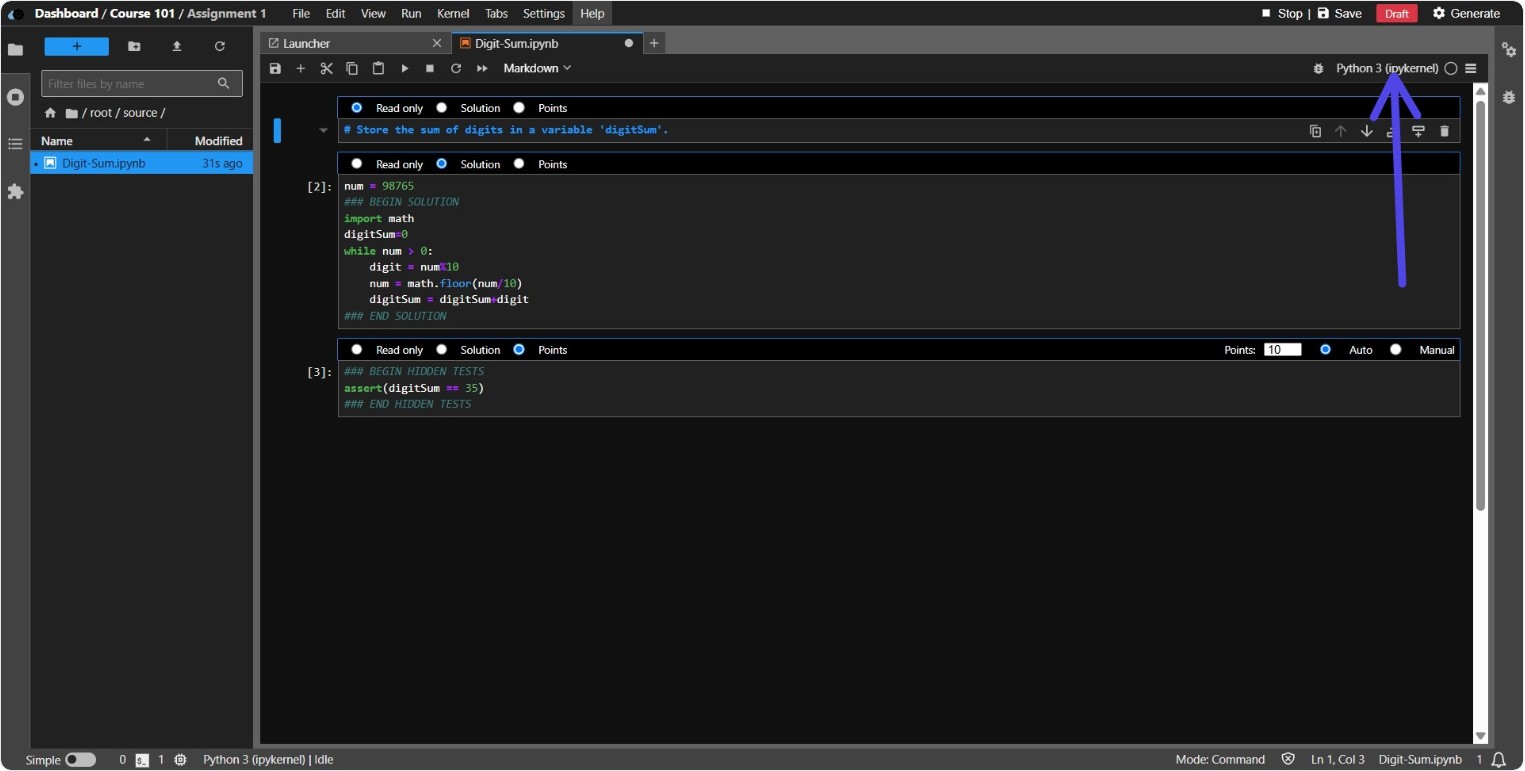This screenshot has width=1525, height=771.
Task: Duplicate the selected cell via cell toolbar
Action: click(x=1315, y=131)
